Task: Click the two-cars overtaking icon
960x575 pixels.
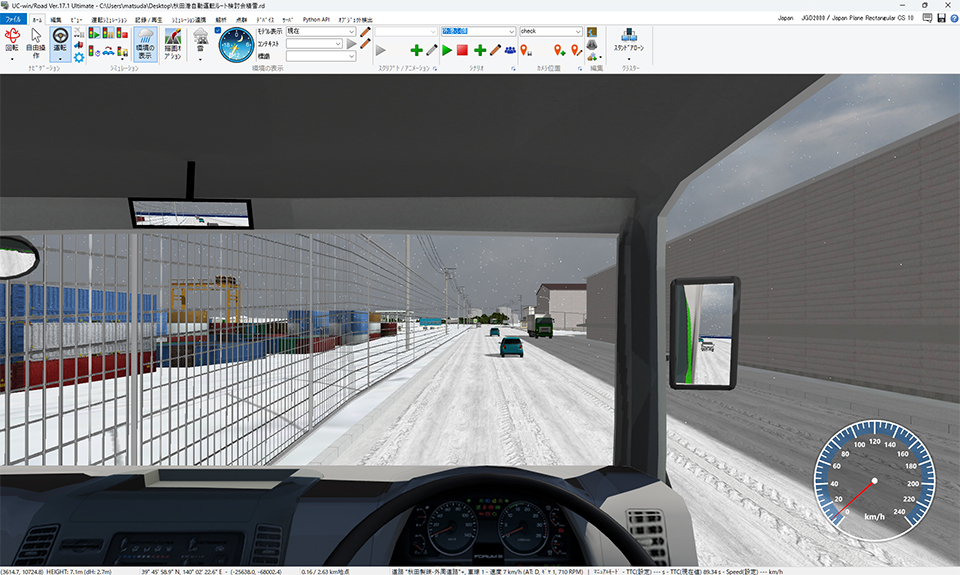Action: pos(108,51)
